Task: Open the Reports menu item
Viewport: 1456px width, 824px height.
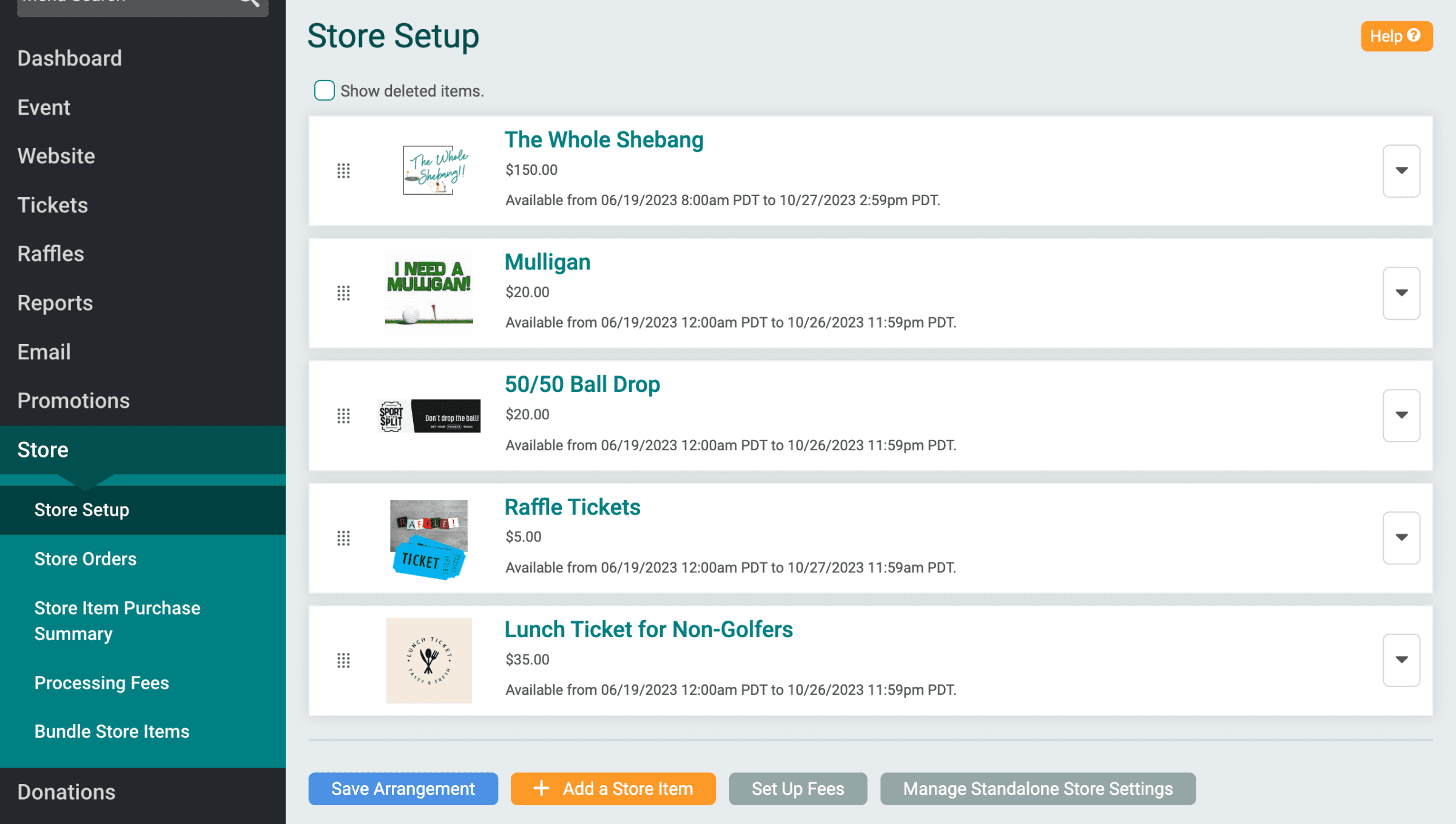Action: [x=55, y=302]
